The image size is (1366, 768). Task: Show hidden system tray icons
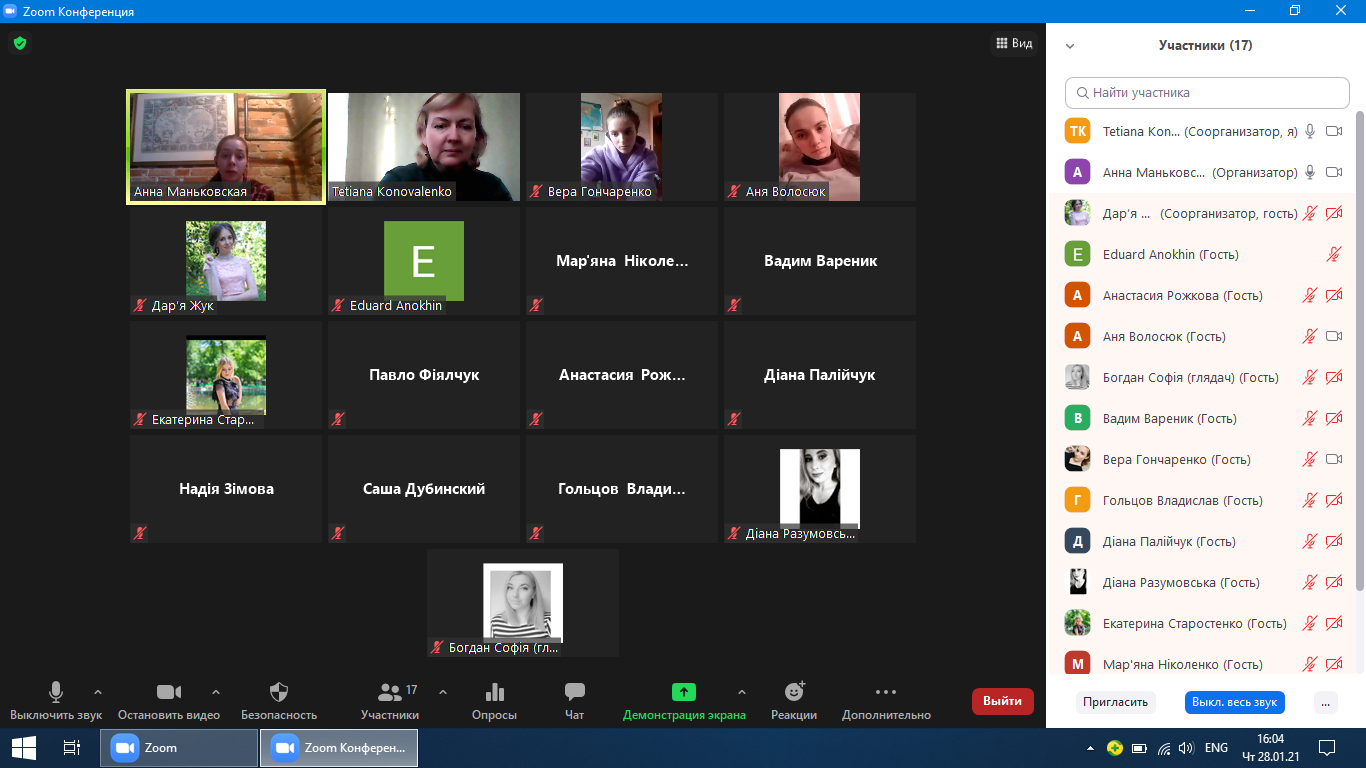click(x=1090, y=748)
